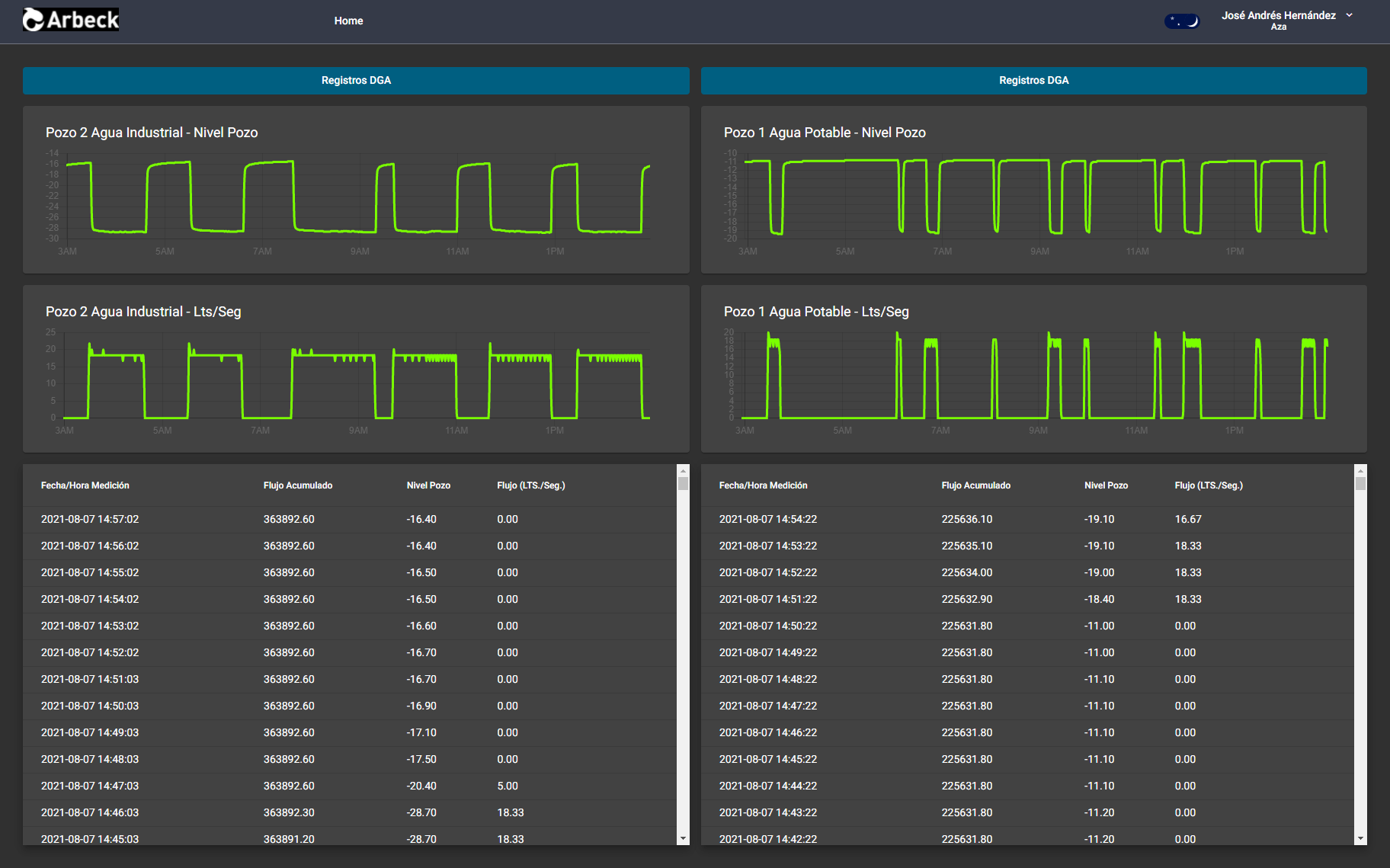1390x868 pixels.
Task: Select row 2021-08-07 14:50:22
Action: (1027, 626)
